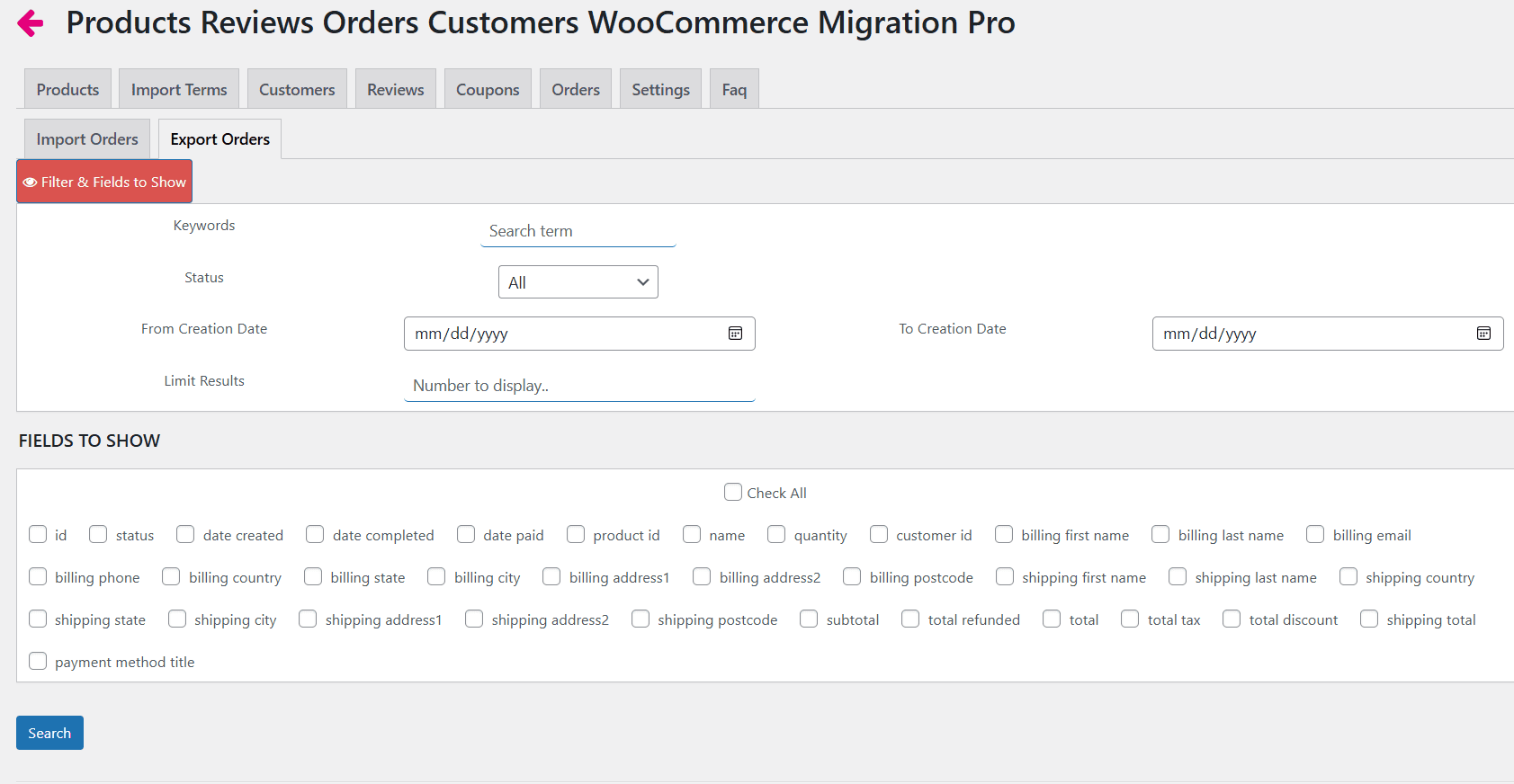Tick the date created checkbox

click(185, 534)
